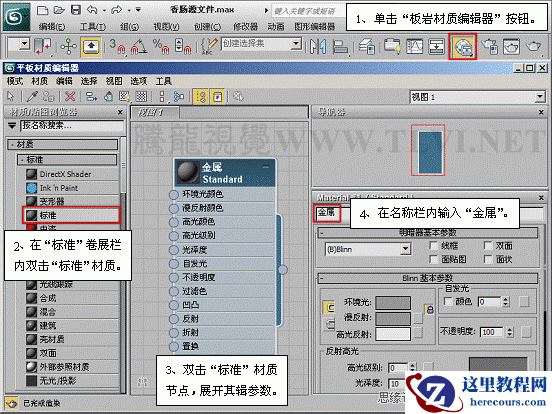The width and height of the screenshot is (552, 414).
Task: Open the 选项 menu in material editor
Action: (x=139, y=81)
